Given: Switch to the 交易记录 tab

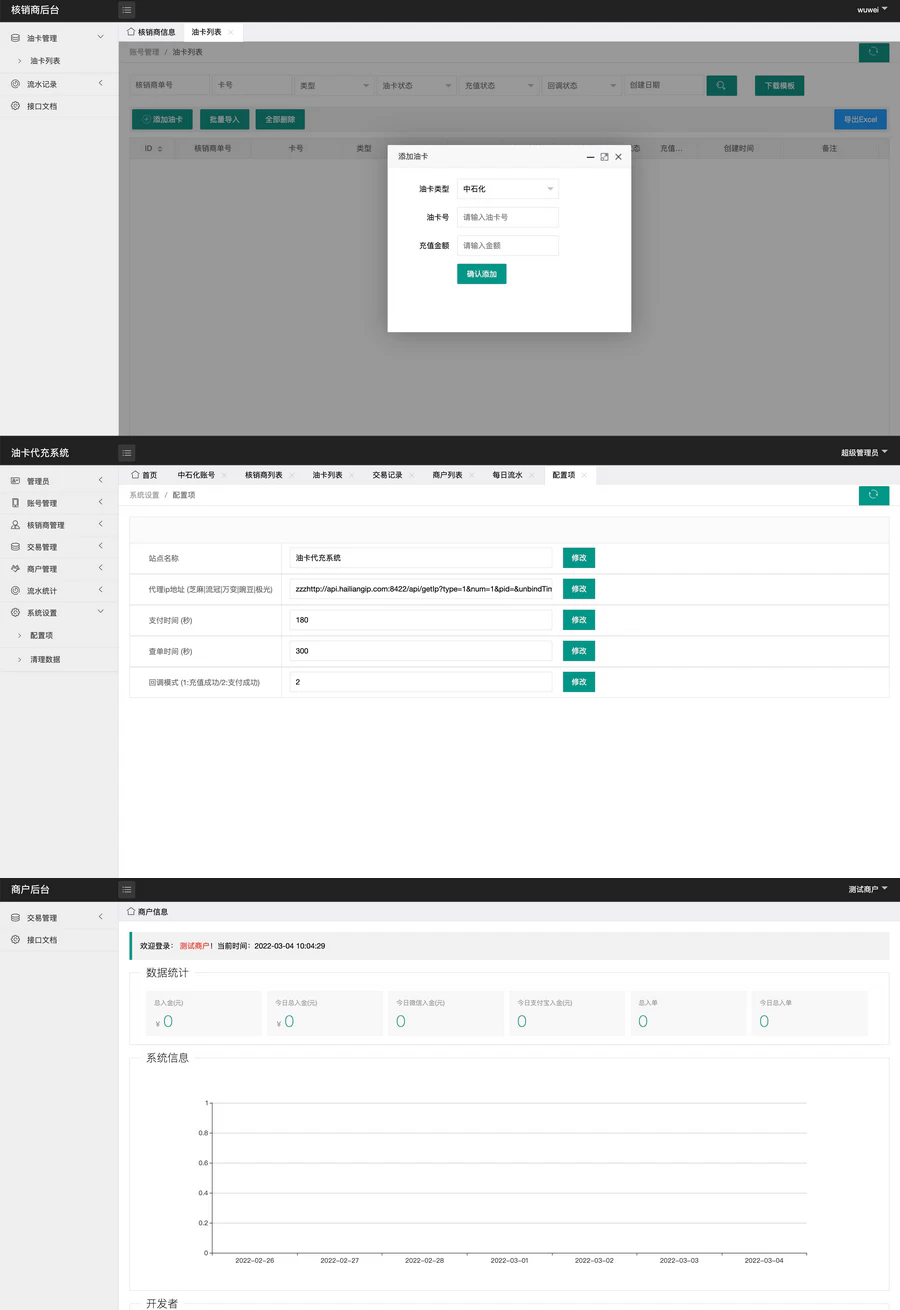Looking at the screenshot, I should (x=387, y=475).
